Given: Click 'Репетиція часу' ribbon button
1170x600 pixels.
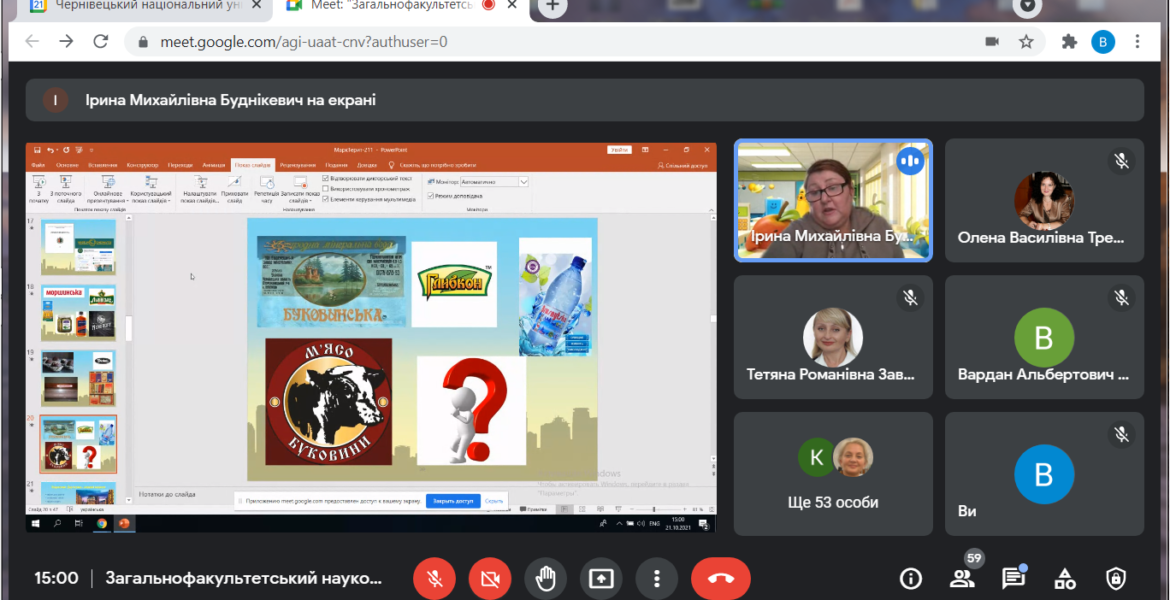Looking at the screenshot, I should click(266, 190).
